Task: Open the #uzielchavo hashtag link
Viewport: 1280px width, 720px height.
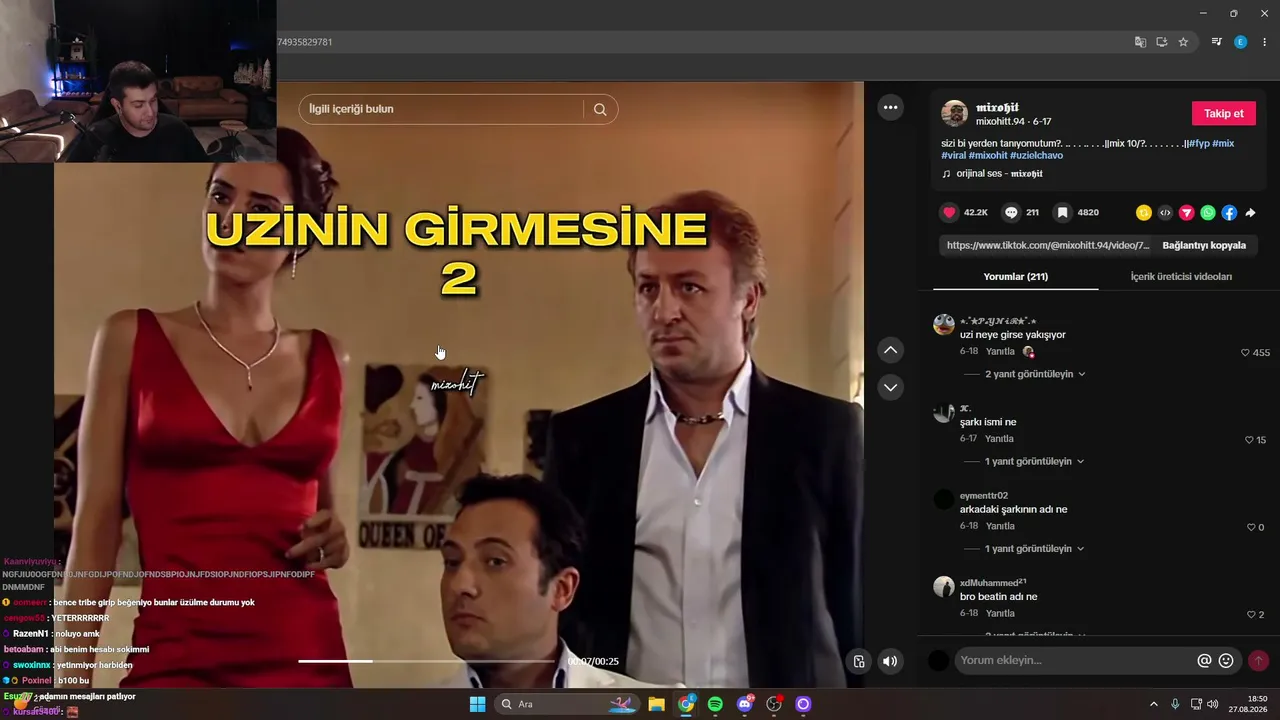Action: pos(1036,155)
